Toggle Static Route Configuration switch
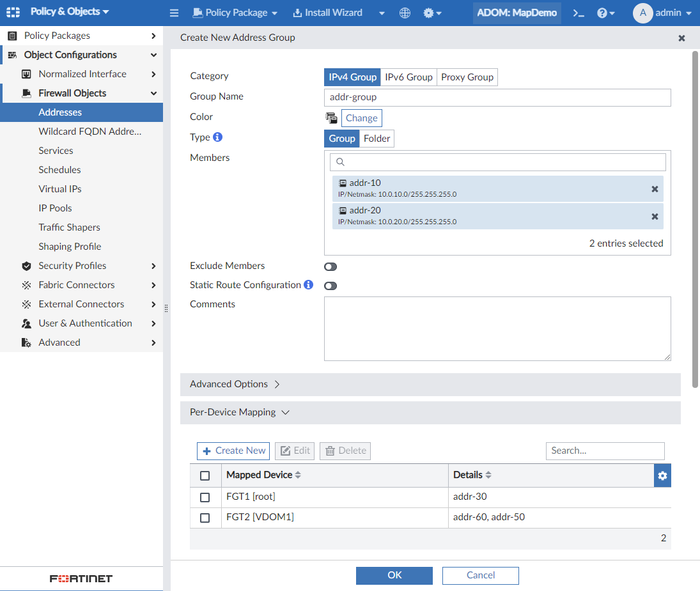The height and width of the screenshot is (591, 700). [330, 286]
